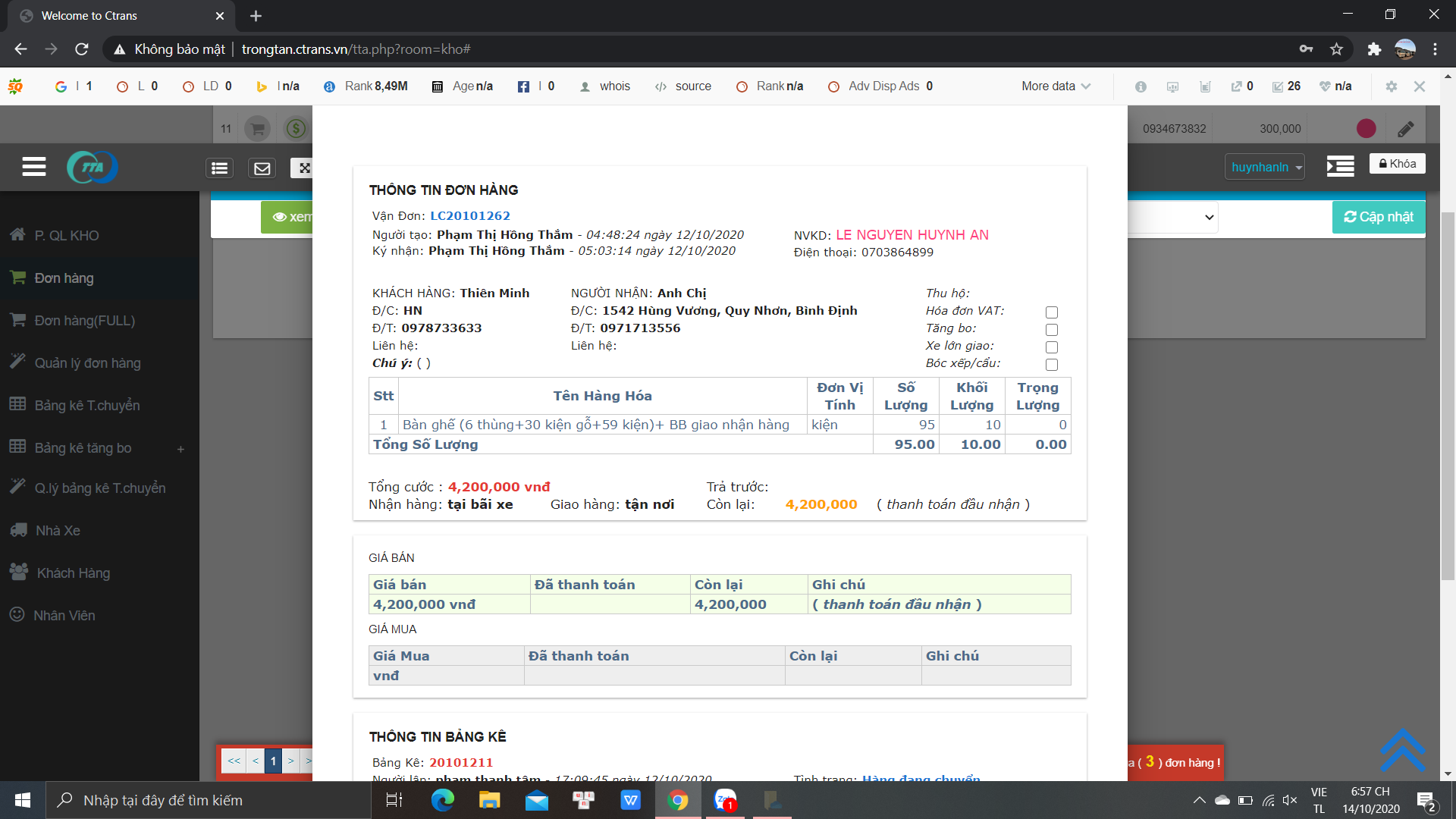Open the list view icon button
Viewport: 1456px width, 819px height.
pos(220,168)
